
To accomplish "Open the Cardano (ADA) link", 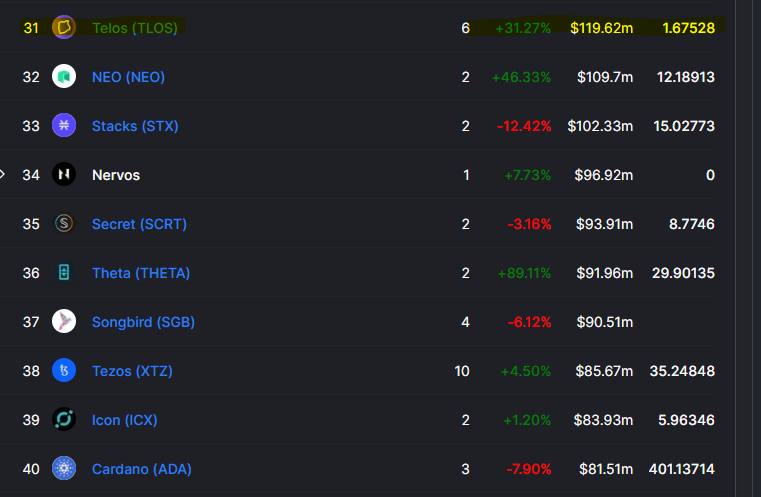I will [x=142, y=469].
